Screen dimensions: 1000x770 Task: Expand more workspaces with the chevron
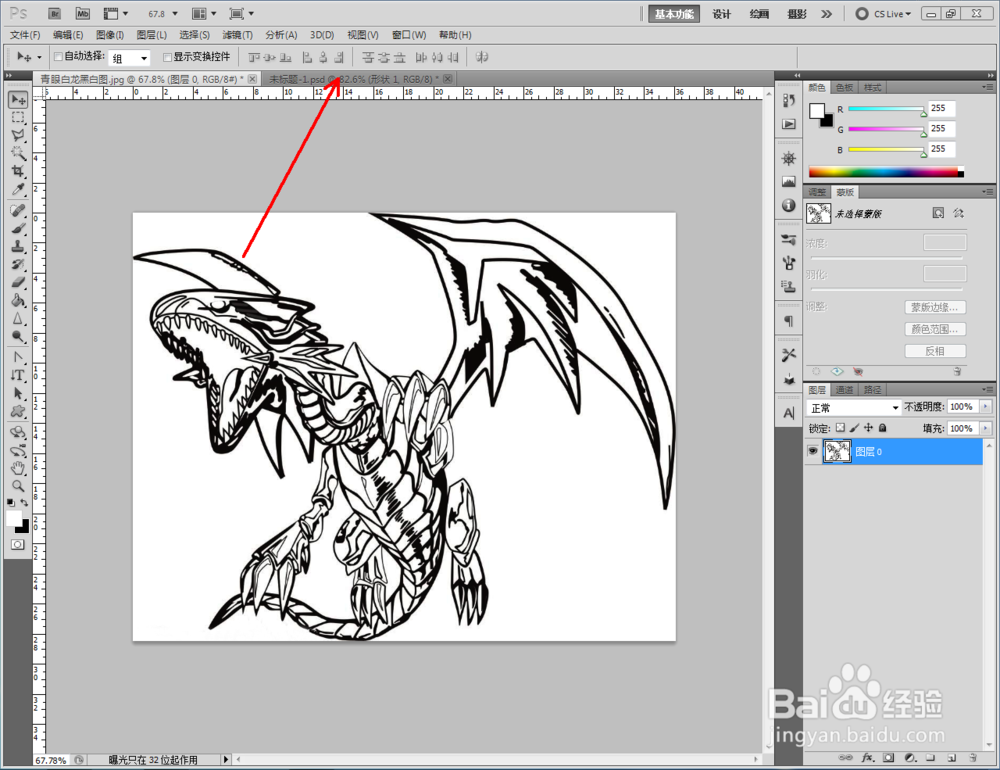(827, 13)
